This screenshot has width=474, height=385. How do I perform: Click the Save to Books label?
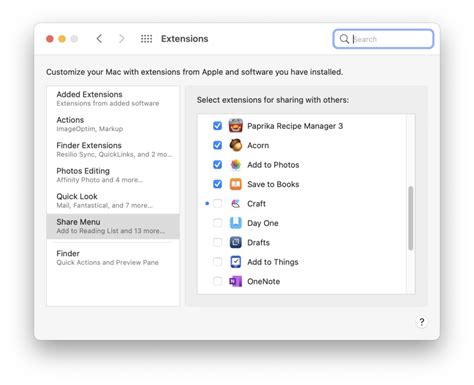click(273, 184)
